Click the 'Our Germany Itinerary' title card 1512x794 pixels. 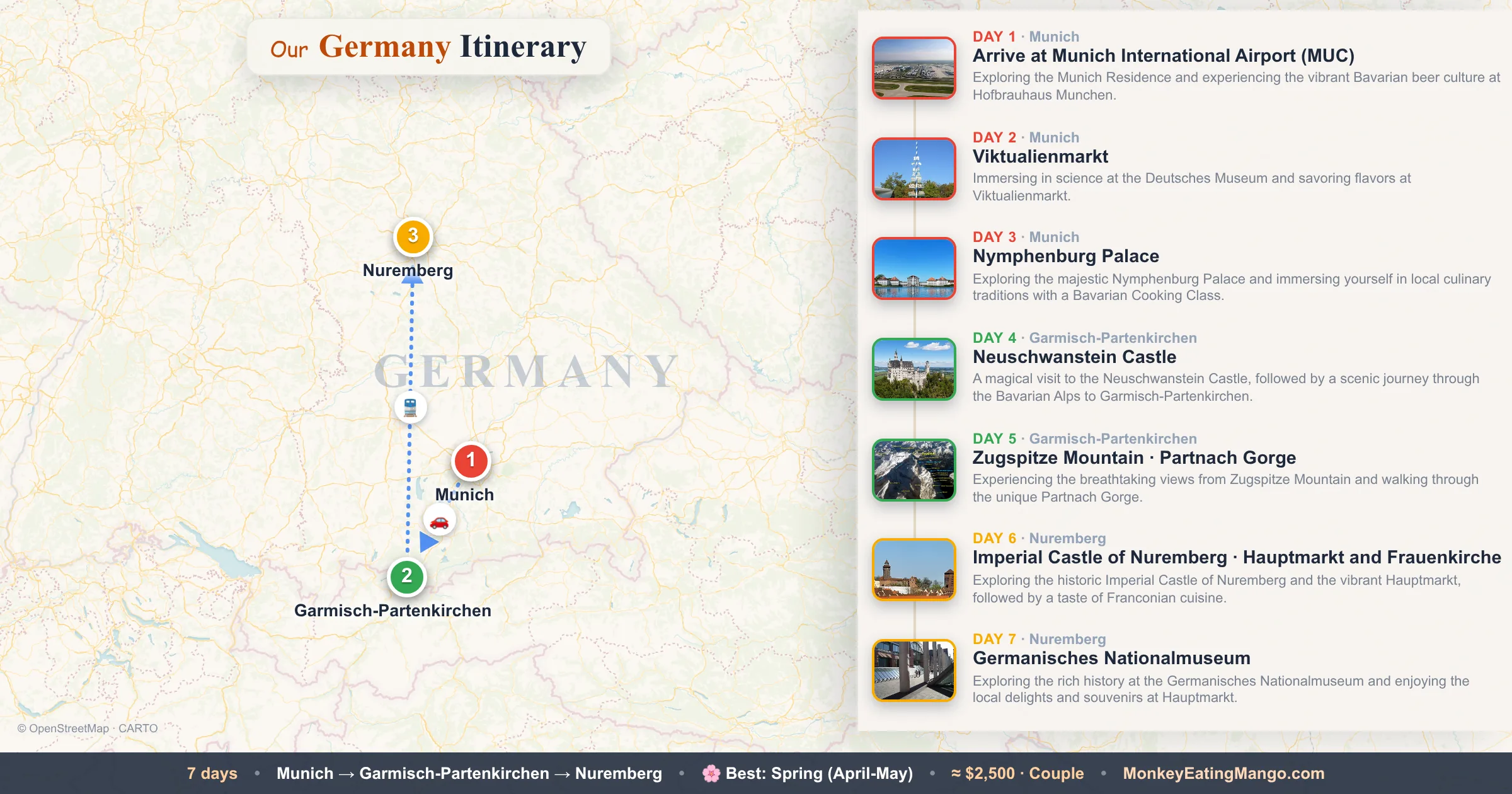coord(428,47)
